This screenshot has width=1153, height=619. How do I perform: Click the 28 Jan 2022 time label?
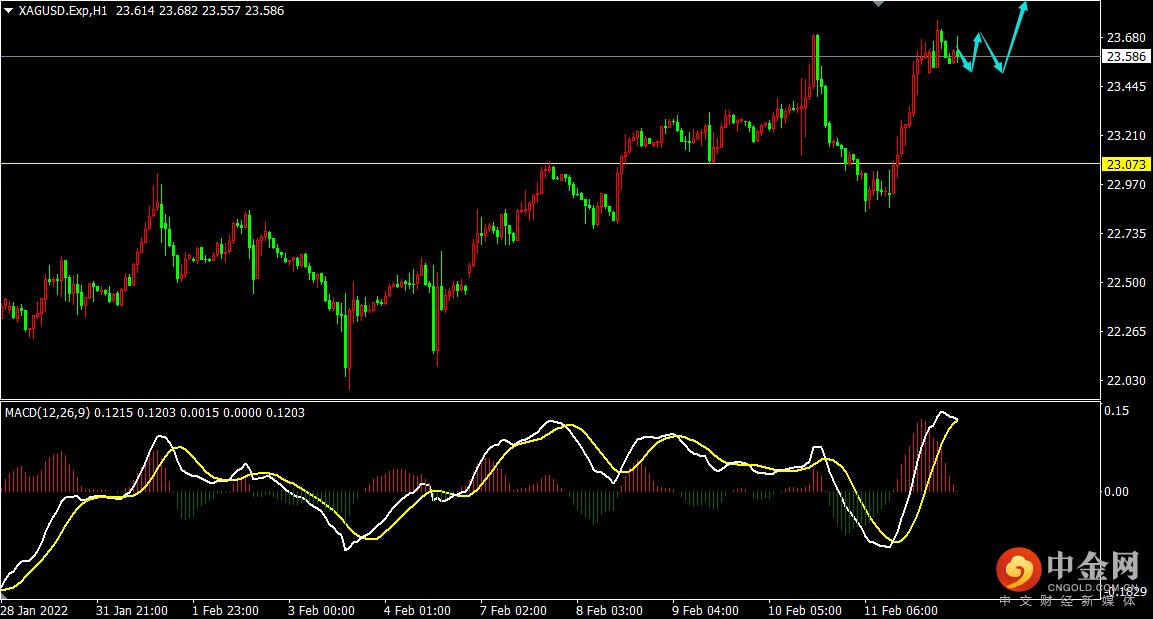coord(35,611)
